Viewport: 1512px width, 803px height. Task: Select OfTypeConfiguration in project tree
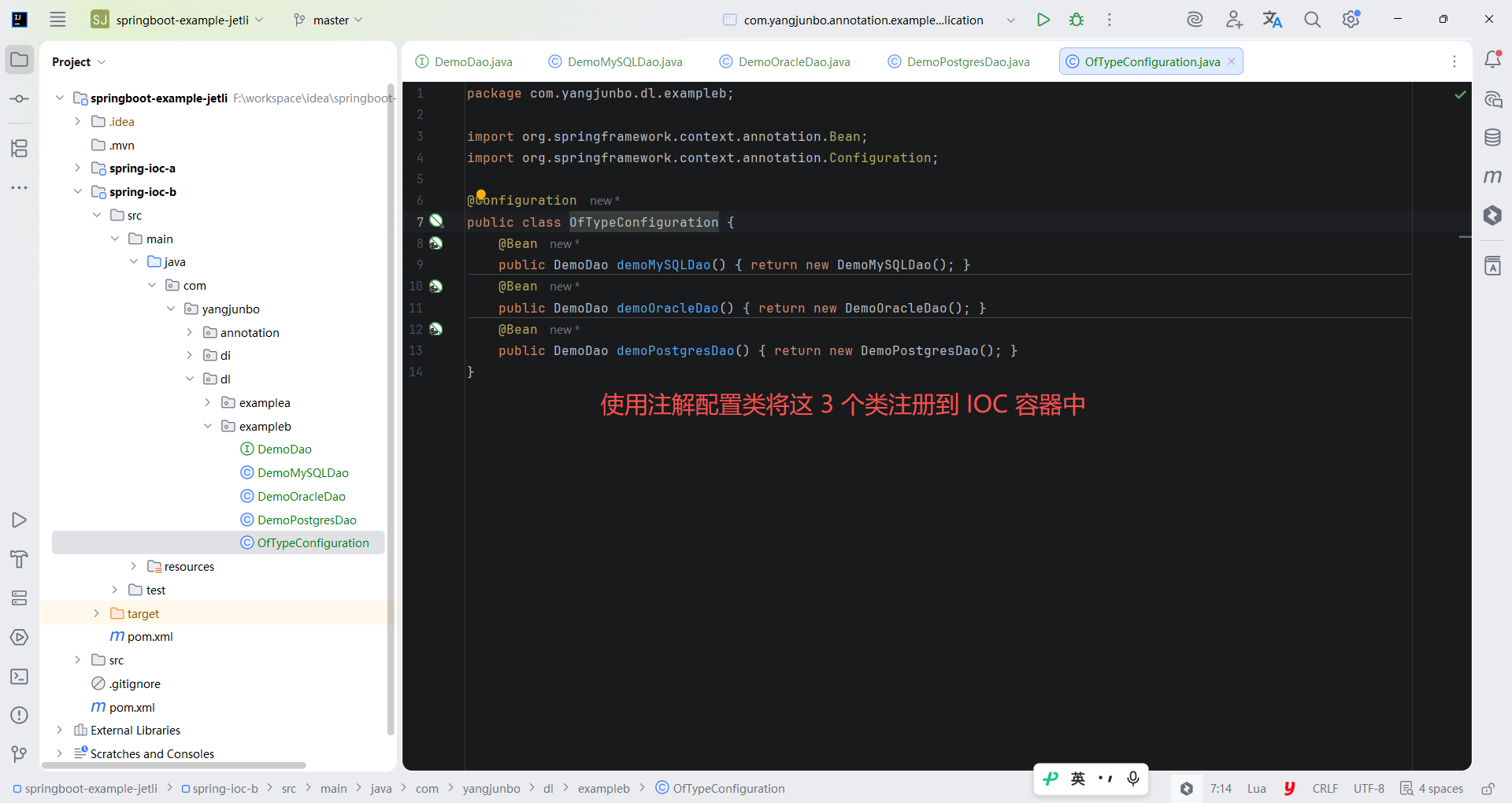(218, 543)
